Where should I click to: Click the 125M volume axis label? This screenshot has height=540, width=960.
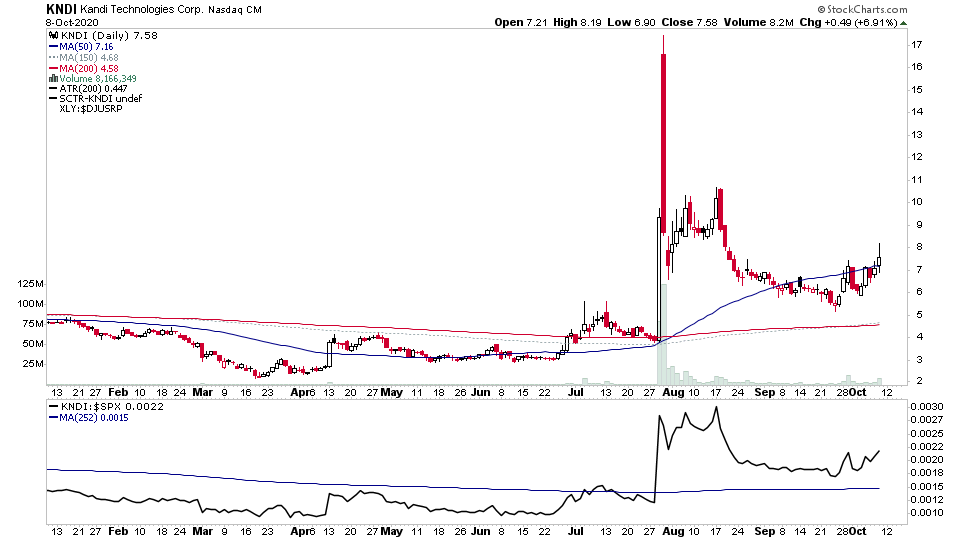(31, 284)
